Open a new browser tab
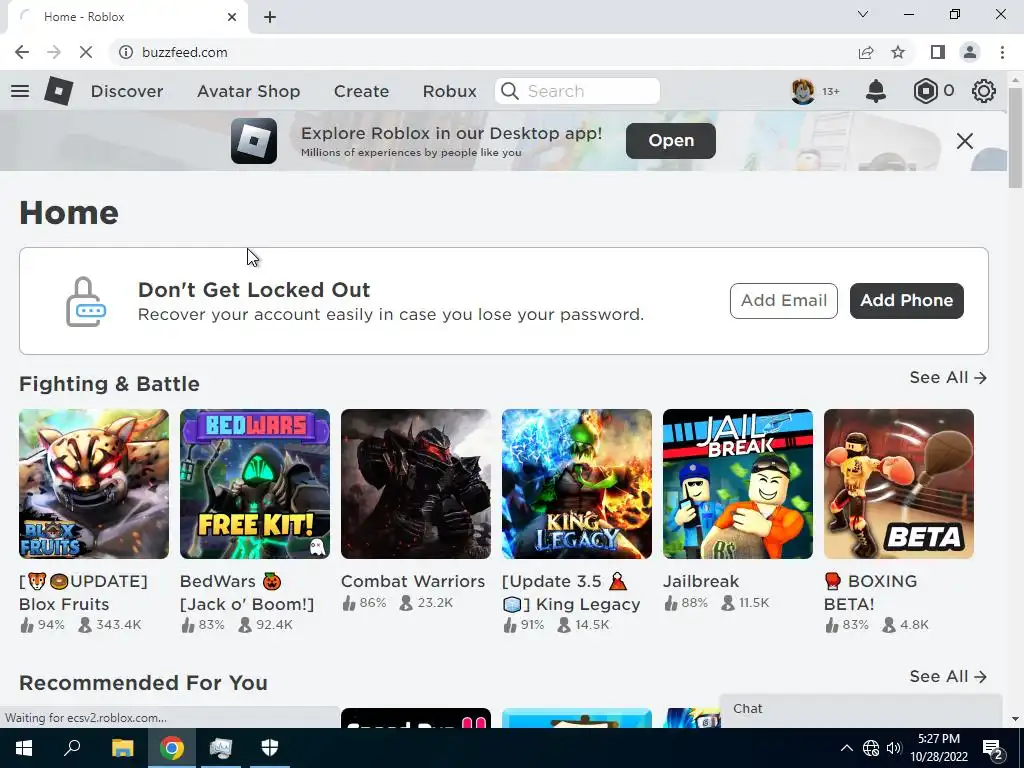 click(x=270, y=17)
